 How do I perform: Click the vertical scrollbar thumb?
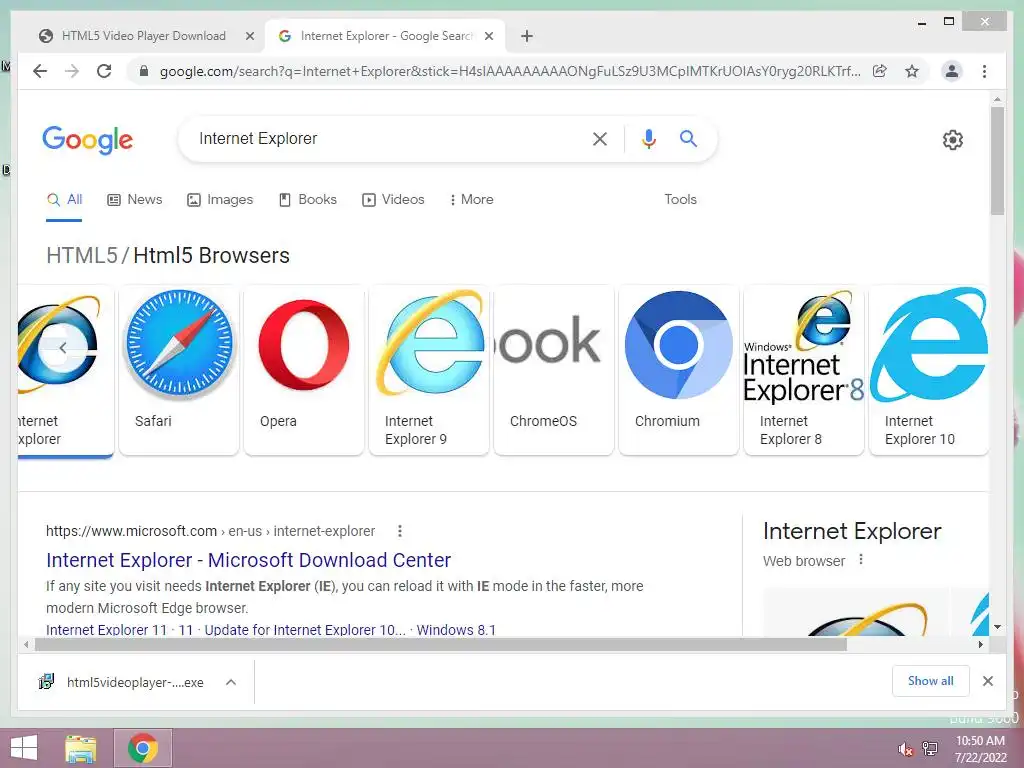pos(997,161)
